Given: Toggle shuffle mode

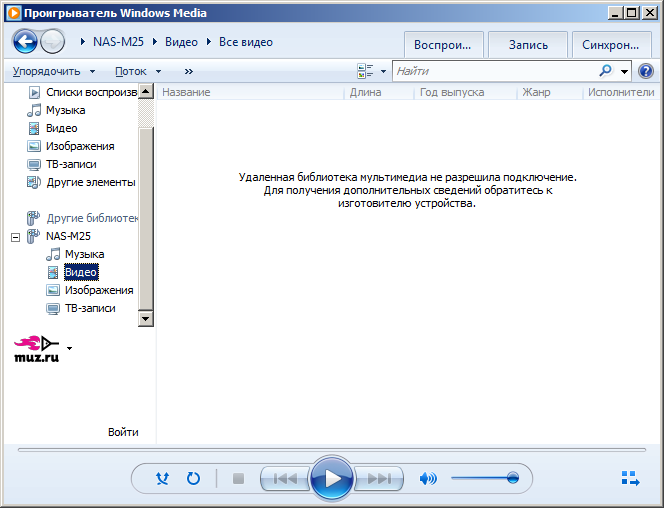Looking at the screenshot, I should coord(162,478).
